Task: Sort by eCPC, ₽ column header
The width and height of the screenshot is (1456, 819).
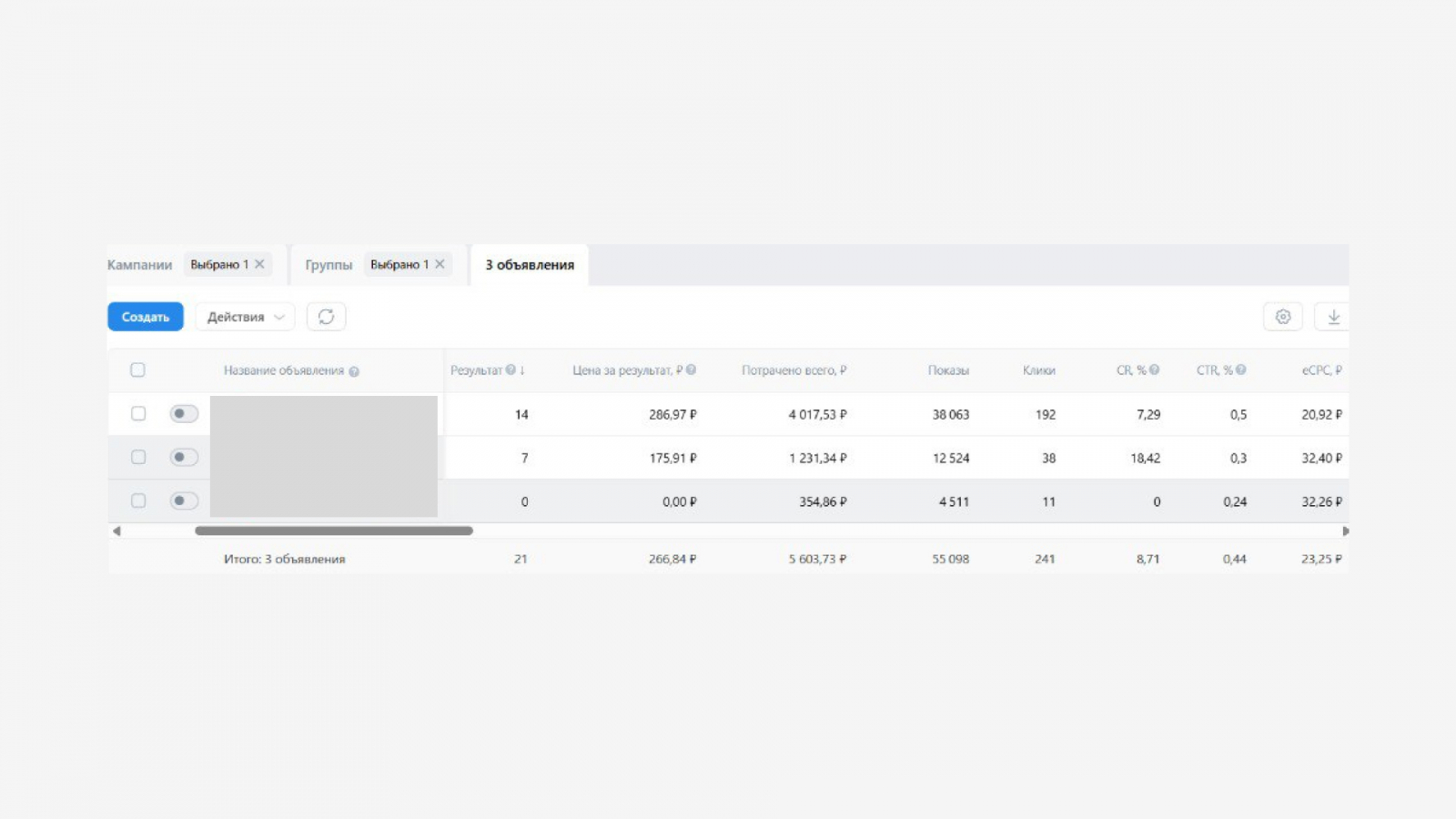Action: (x=1321, y=370)
